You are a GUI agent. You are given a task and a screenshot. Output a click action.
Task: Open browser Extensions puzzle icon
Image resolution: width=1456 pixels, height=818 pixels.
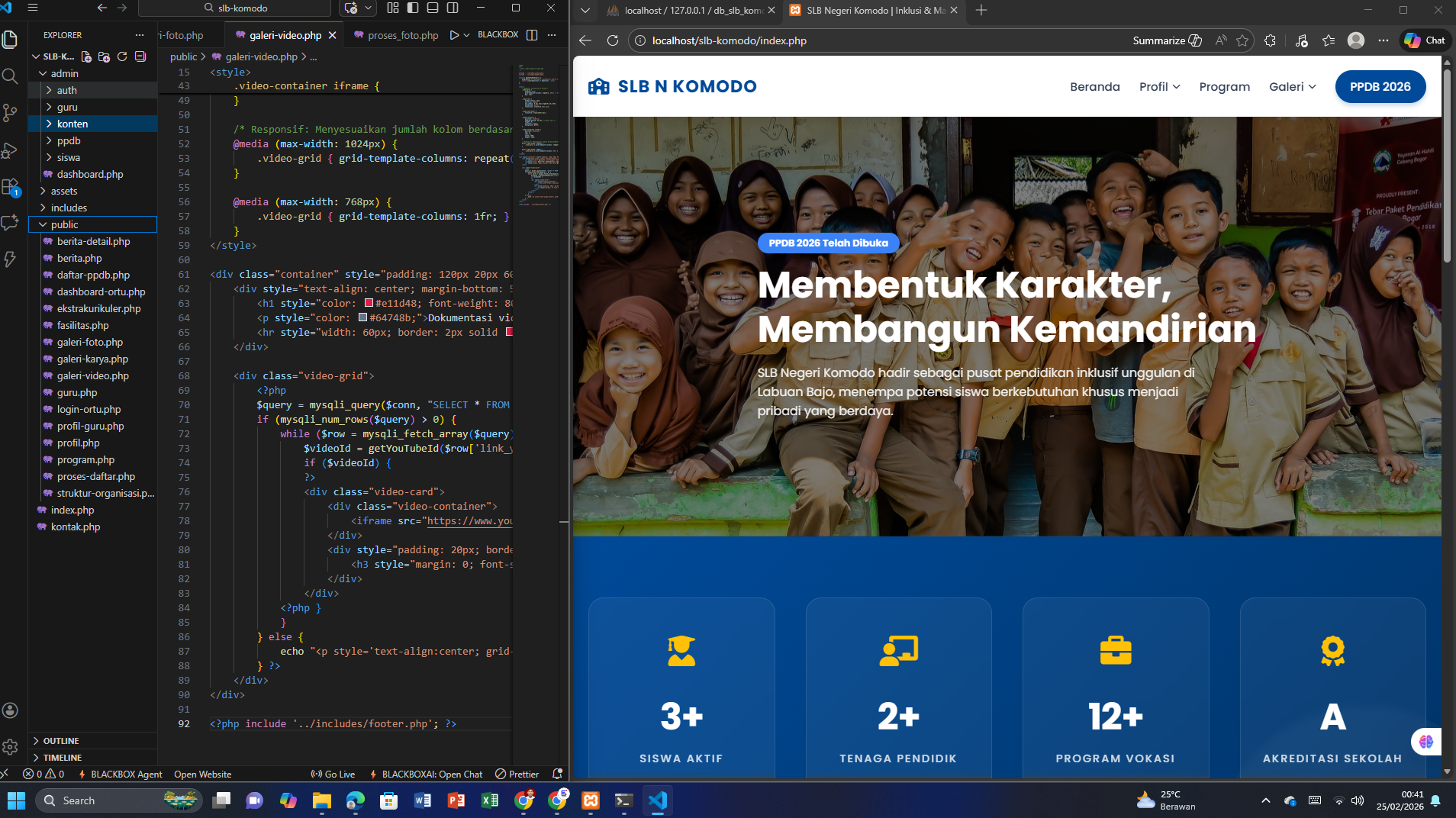point(1270,40)
